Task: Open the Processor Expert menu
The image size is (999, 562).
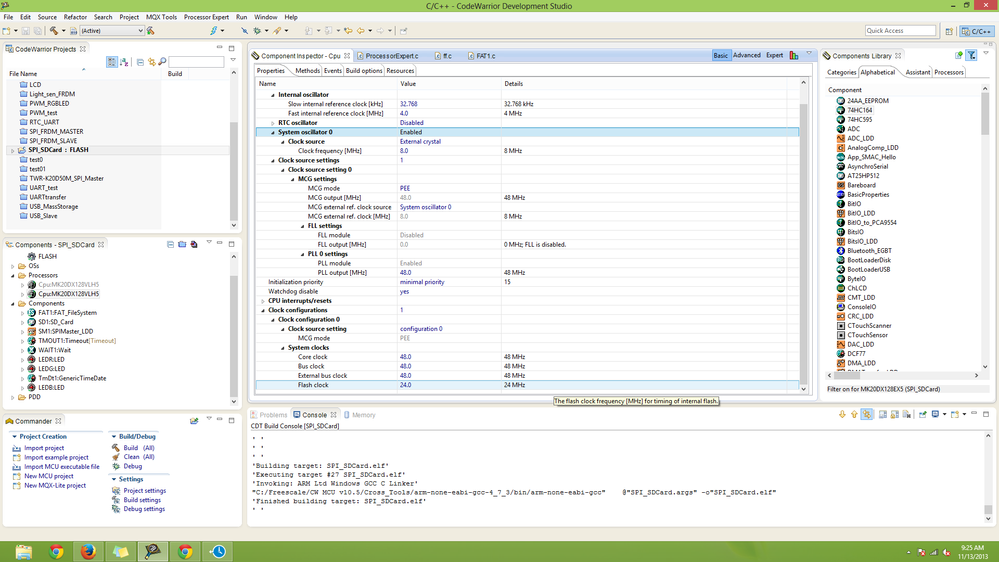Action: click(x=206, y=17)
